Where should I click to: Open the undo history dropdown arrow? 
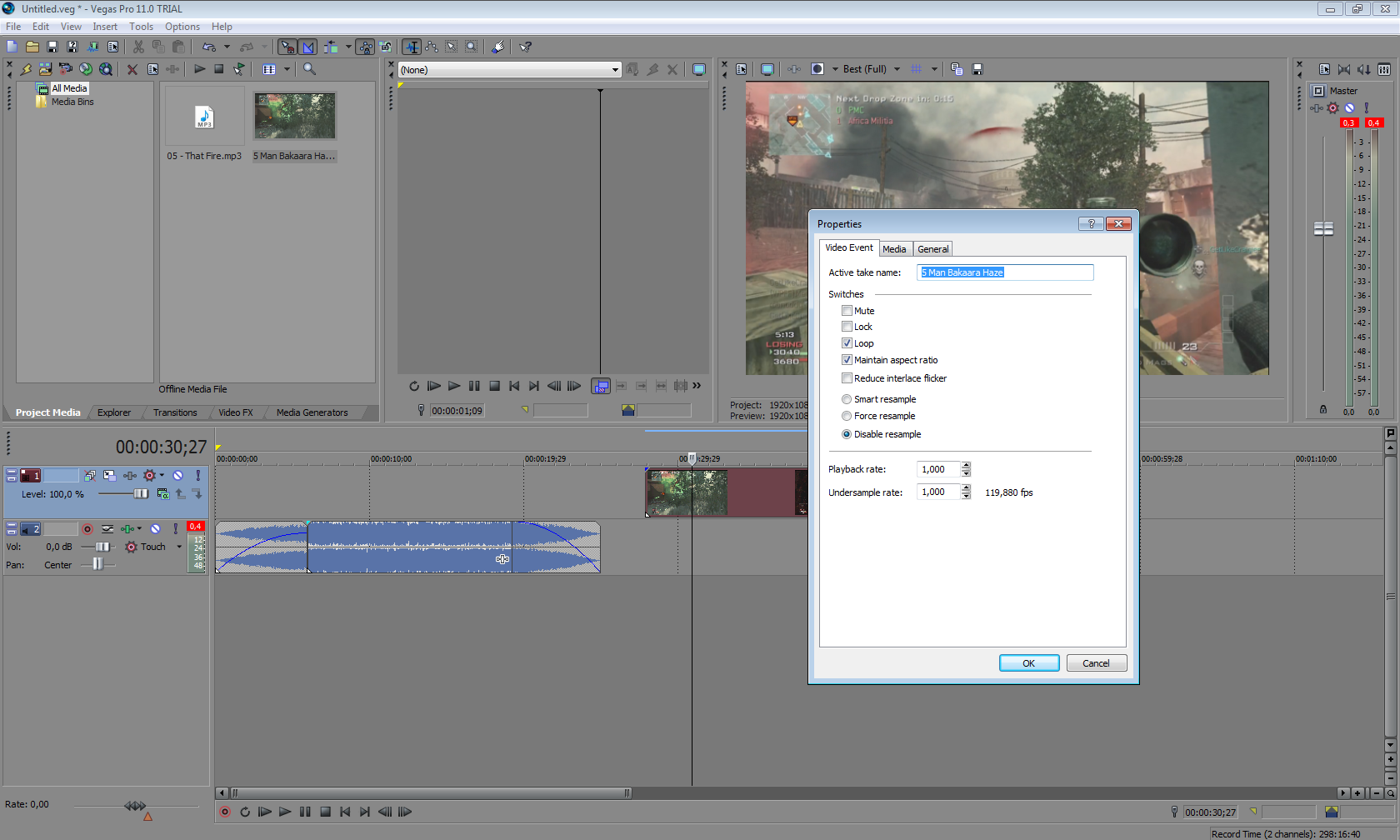(227, 47)
